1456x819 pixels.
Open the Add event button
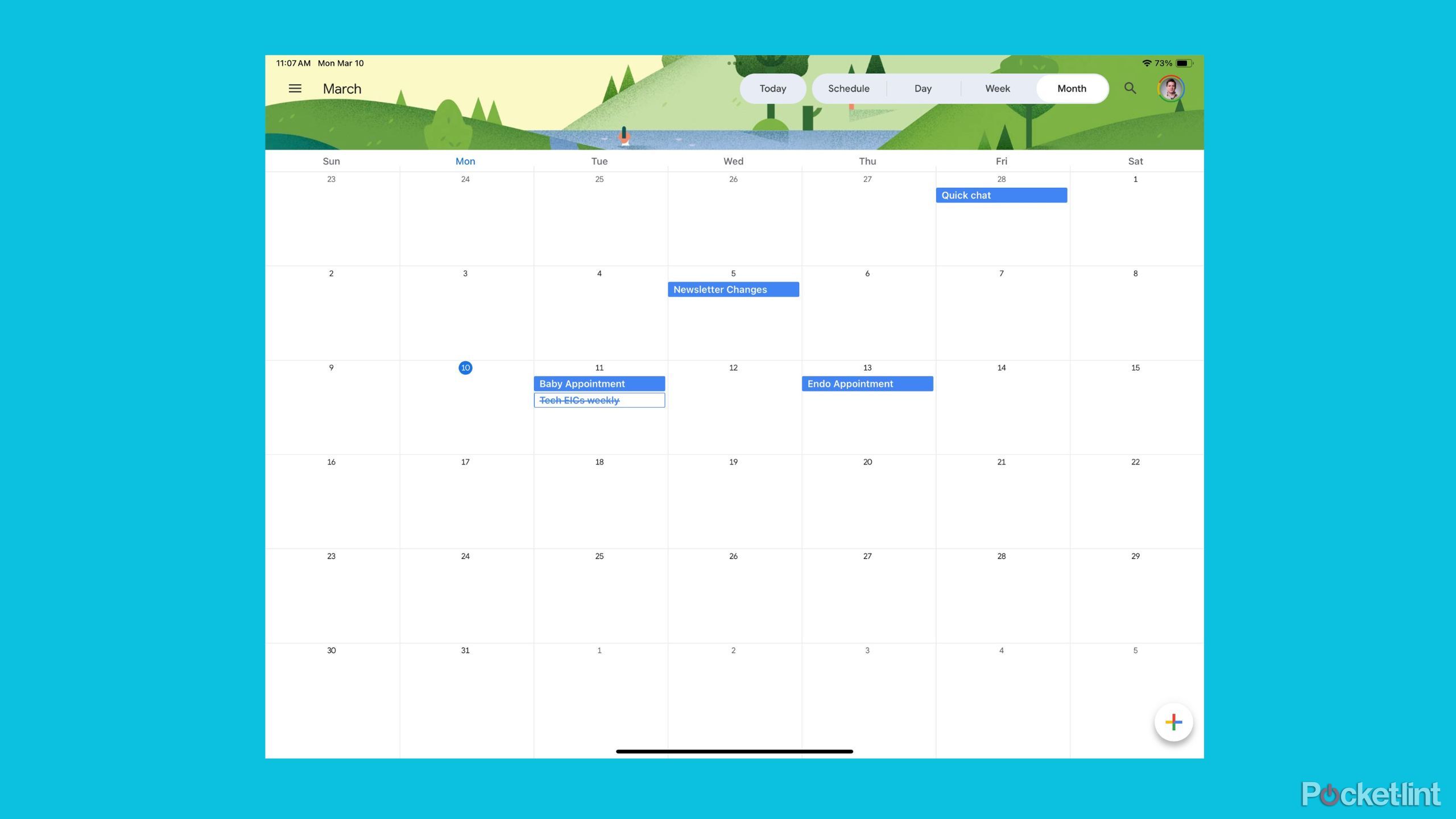point(1174,721)
